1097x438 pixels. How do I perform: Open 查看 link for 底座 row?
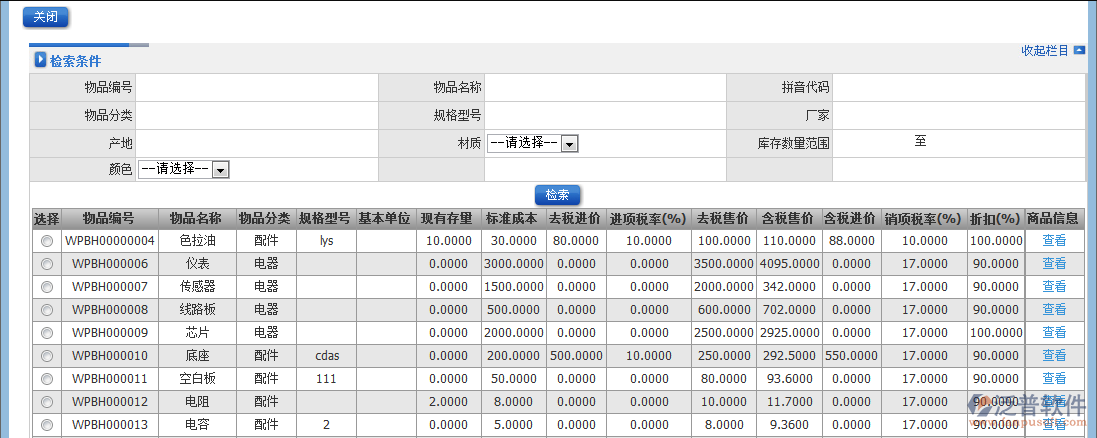(1054, 355)
